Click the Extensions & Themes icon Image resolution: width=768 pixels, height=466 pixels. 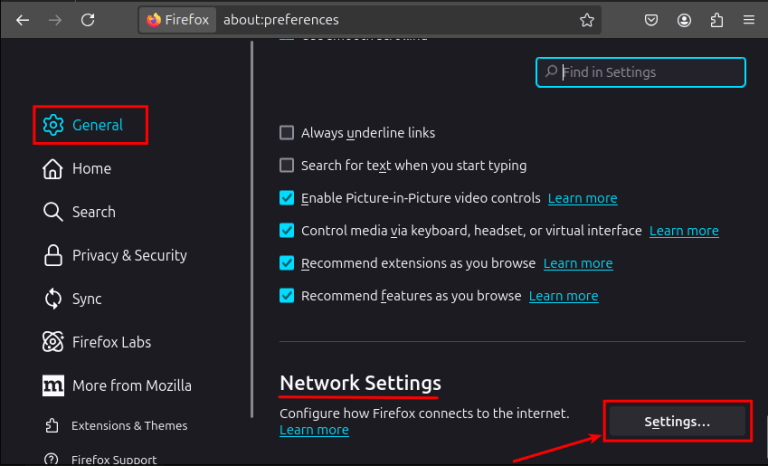click(x=52, y=425)
